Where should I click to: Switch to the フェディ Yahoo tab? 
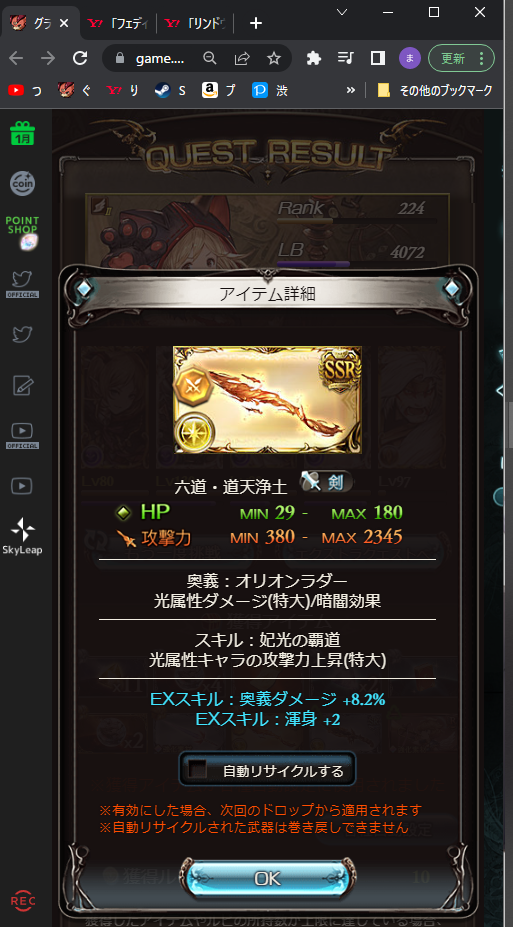coord(116,24)
